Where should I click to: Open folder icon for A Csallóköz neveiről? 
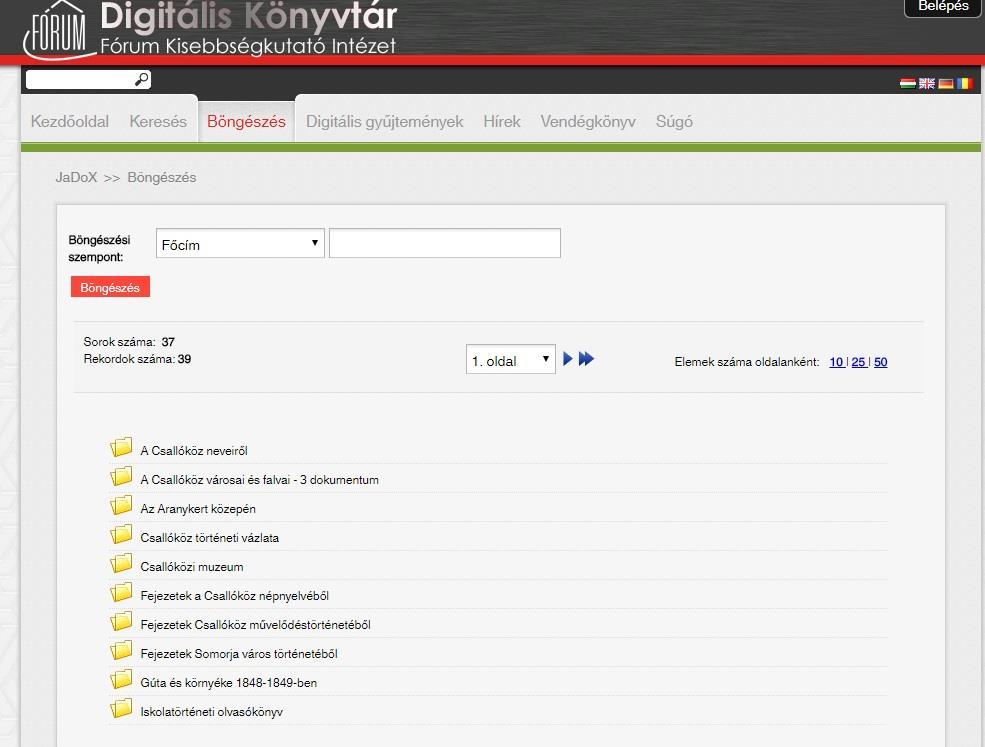point(121,447)
